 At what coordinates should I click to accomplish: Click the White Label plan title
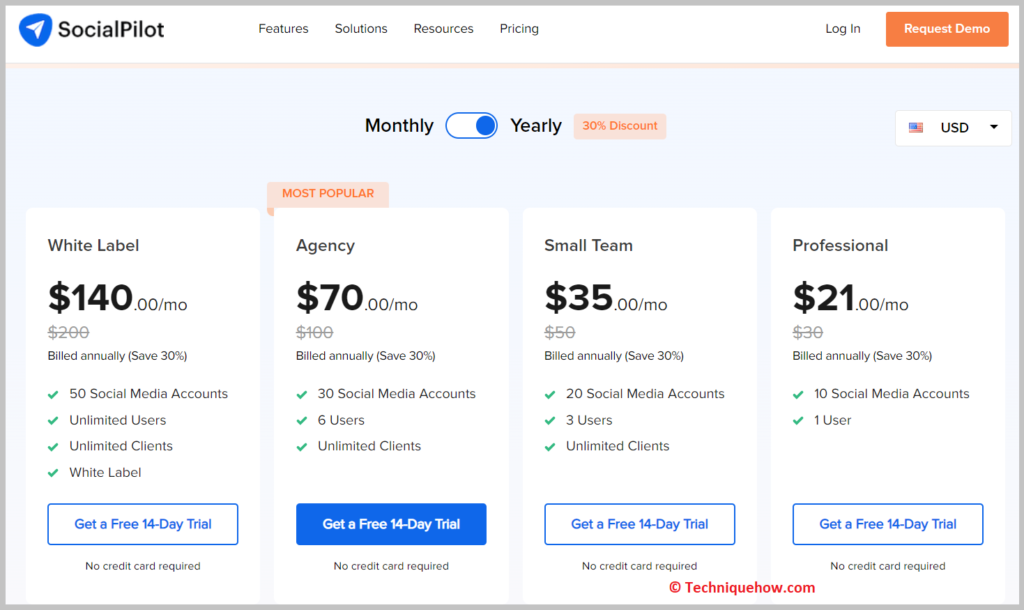[x=93, y=246]
